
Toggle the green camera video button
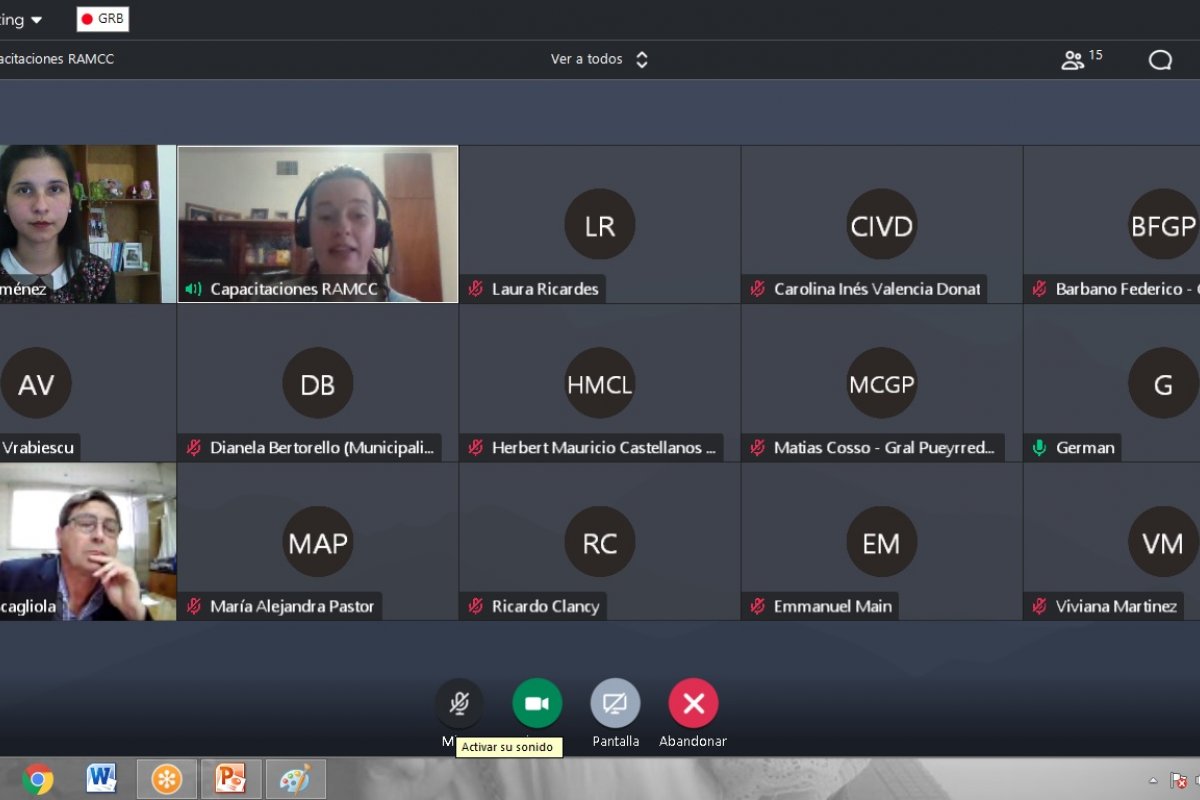pos(537,703)
